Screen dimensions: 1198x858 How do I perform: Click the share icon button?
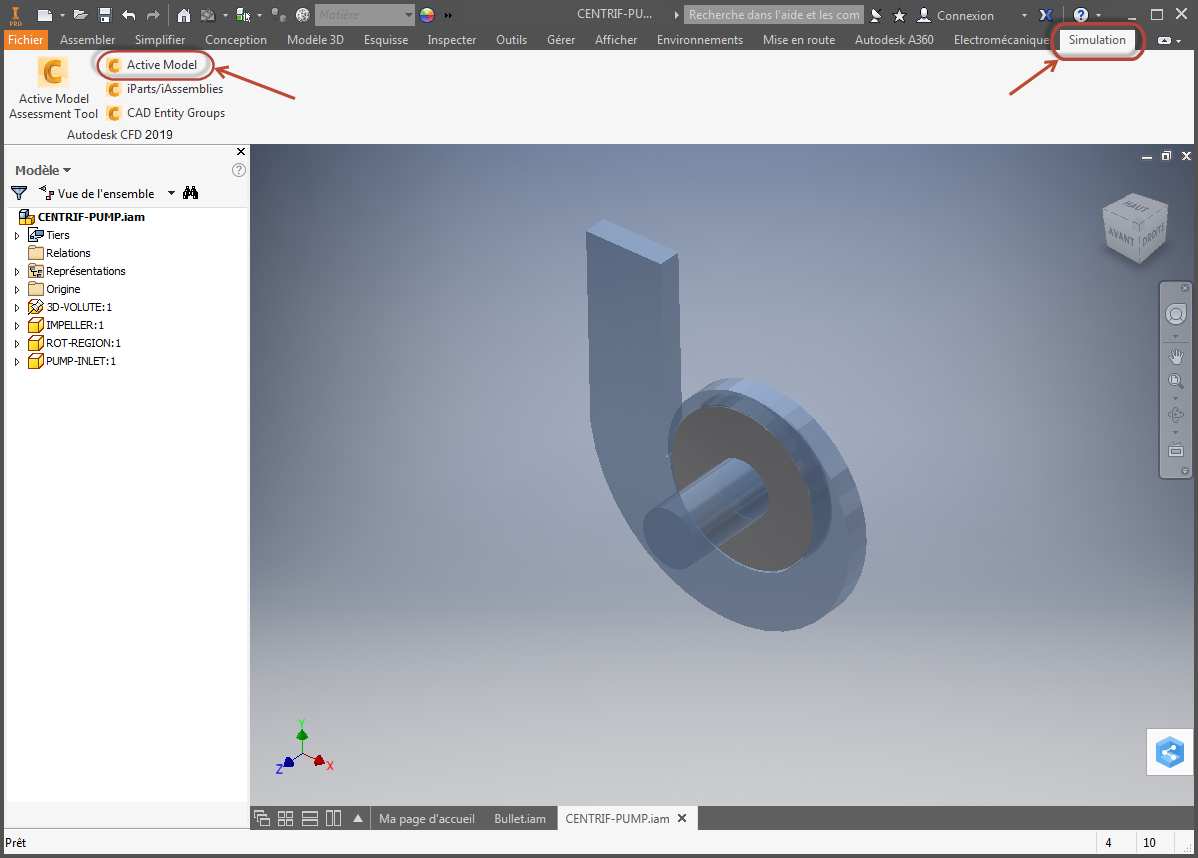1170,753
